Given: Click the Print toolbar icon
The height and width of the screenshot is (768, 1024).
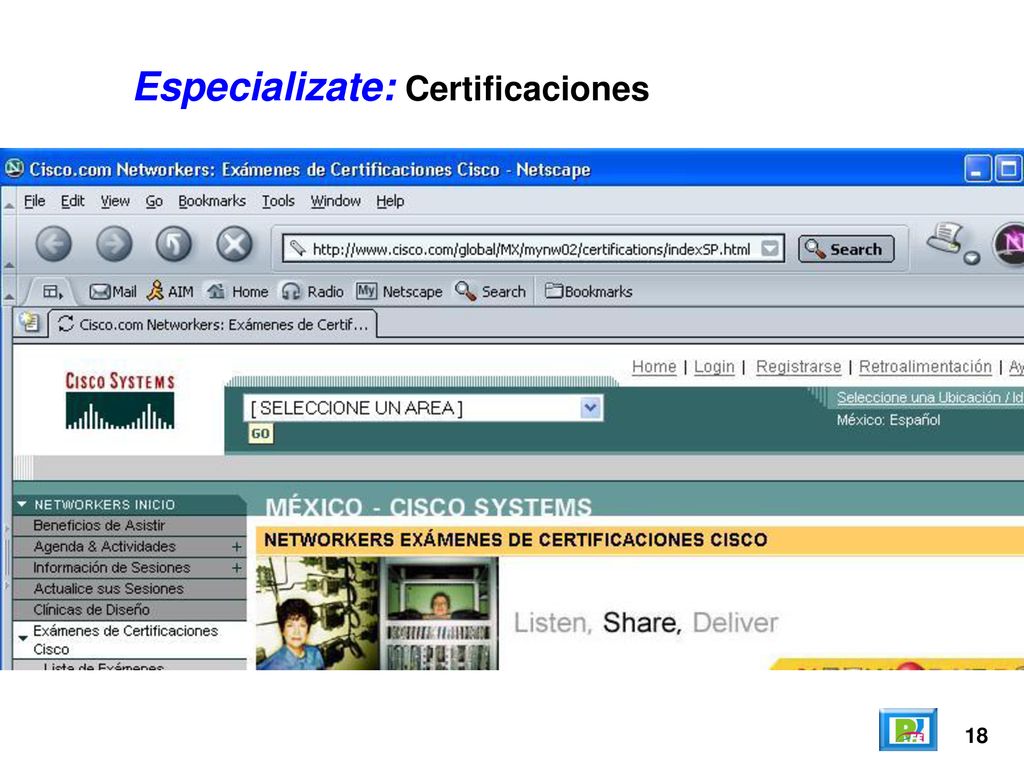Looking at the screenshot, I should 945,238.
